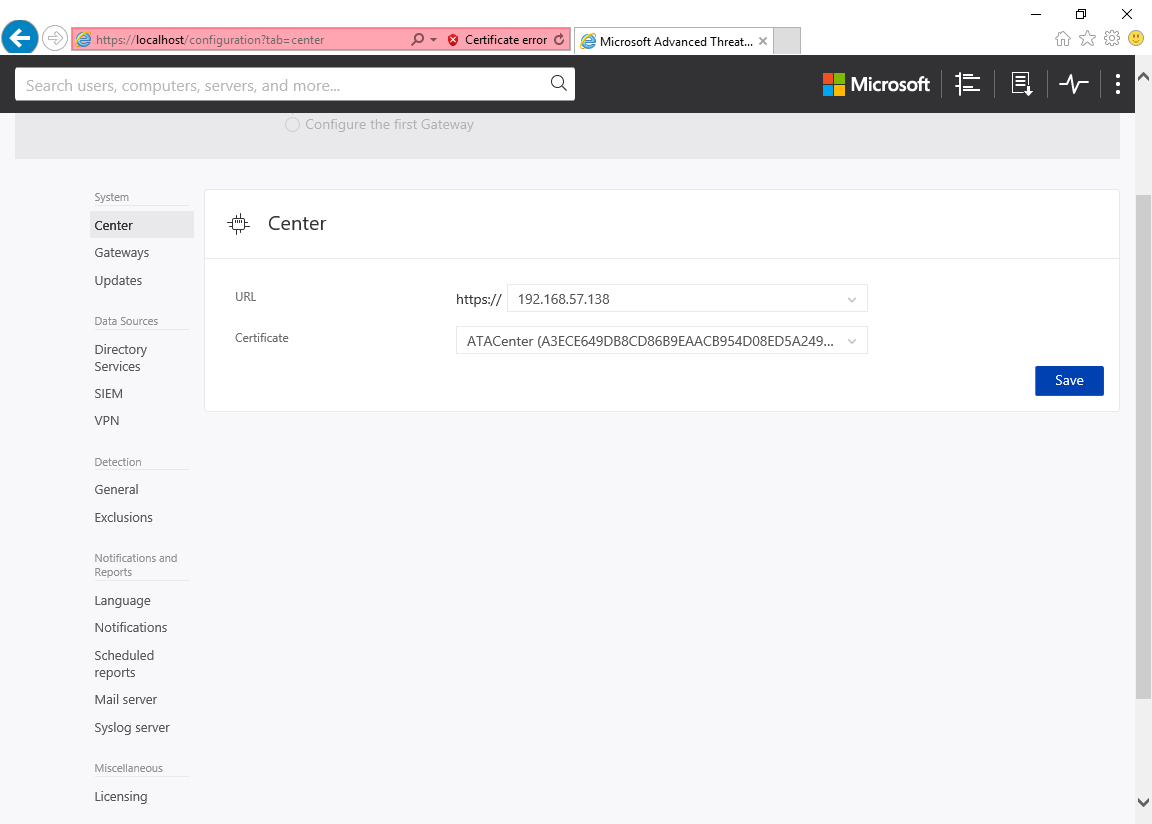Click the scrollbar up arrow
Viewport: 1152px width, 824px height.
point(1143,76)
